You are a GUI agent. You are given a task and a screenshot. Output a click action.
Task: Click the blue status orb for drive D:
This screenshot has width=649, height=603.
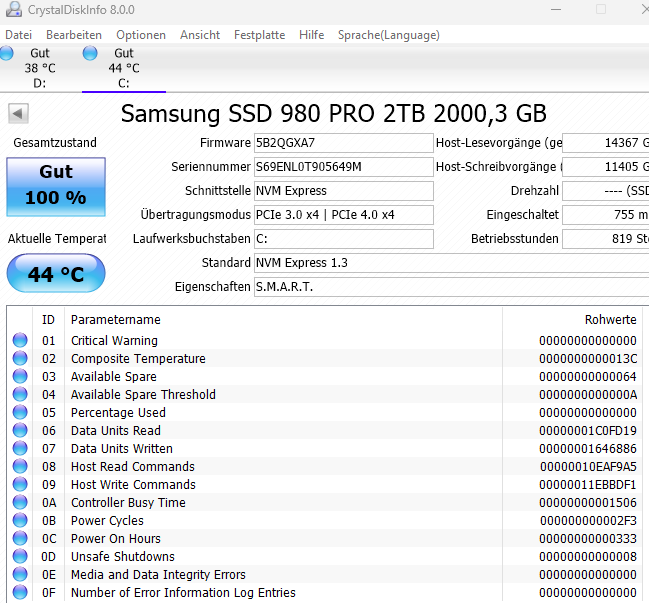click(x=7, y=53)
